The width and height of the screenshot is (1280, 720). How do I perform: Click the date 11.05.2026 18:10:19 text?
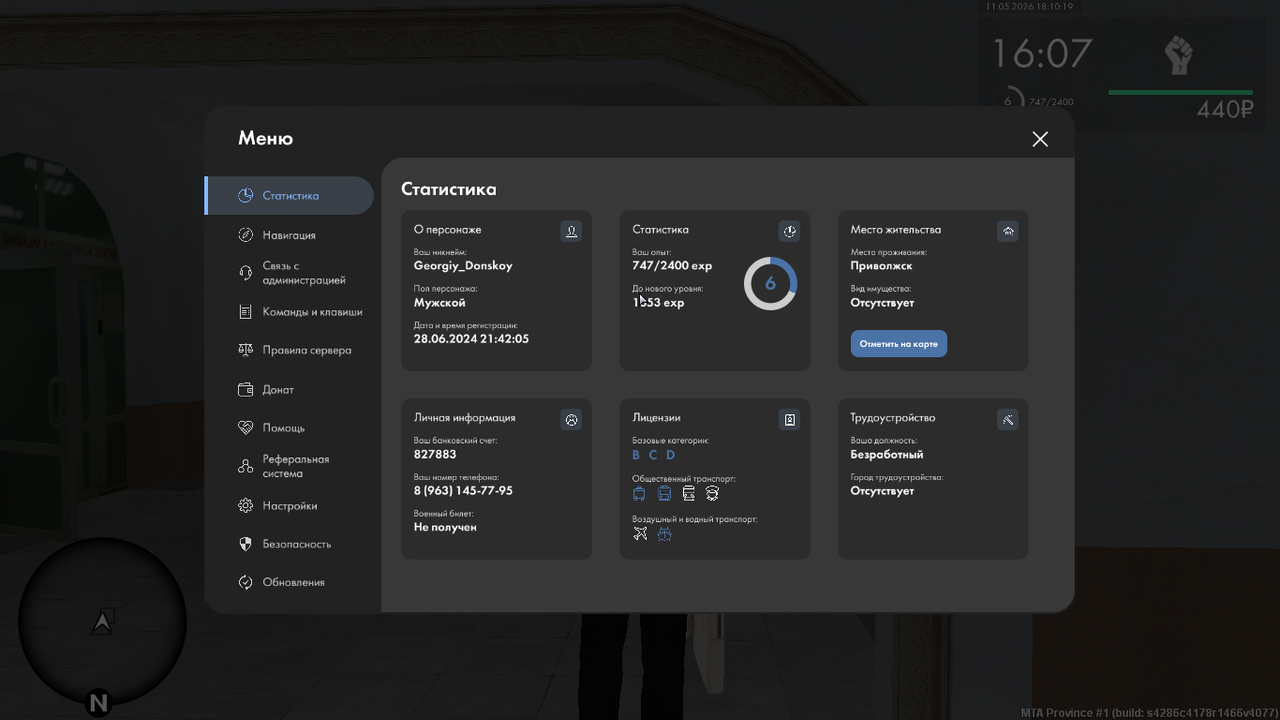tap(1029, 7)
